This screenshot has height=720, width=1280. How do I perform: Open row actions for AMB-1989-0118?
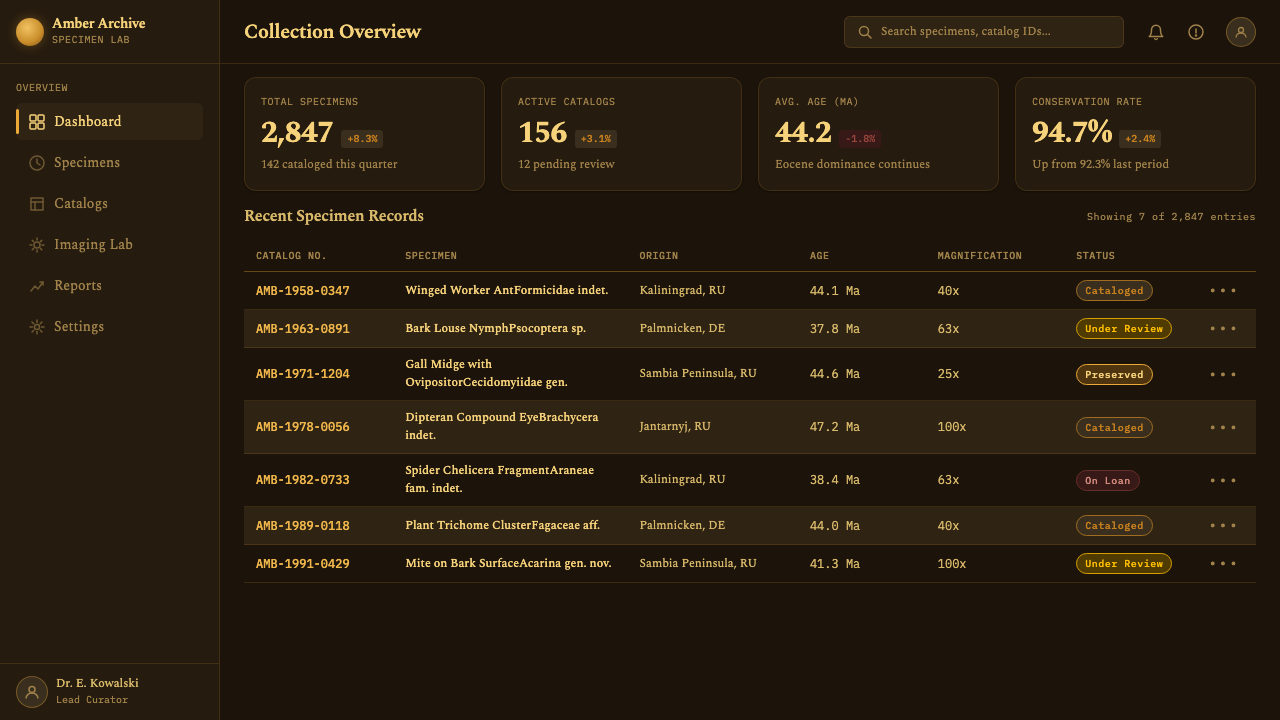coord(1223,526)
